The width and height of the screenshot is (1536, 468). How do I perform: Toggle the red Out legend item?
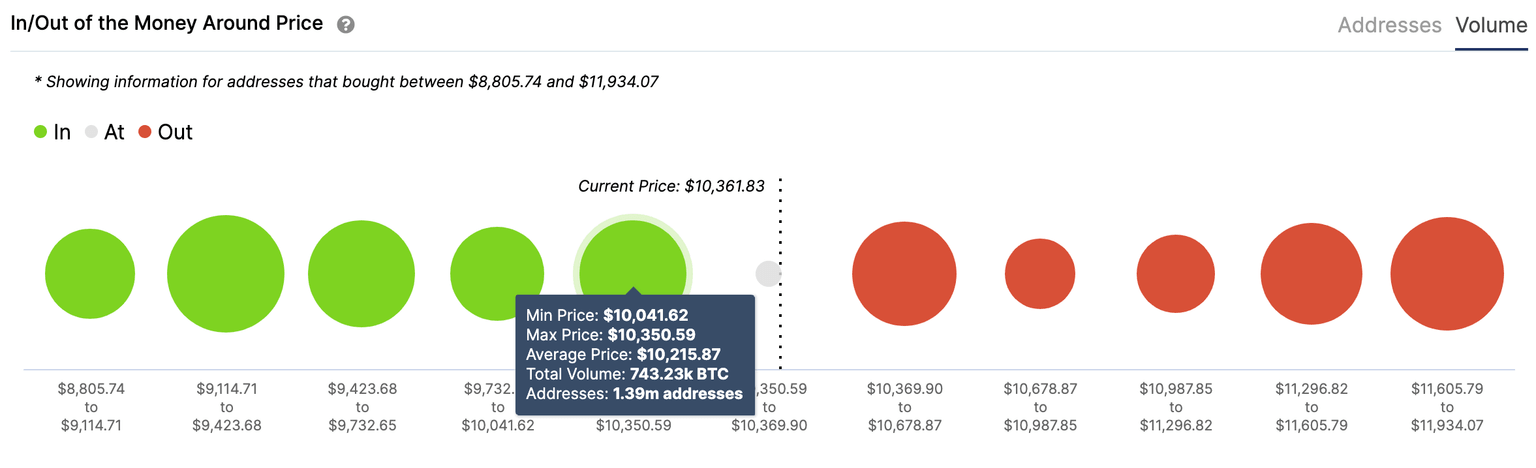(x=166, y=132)
